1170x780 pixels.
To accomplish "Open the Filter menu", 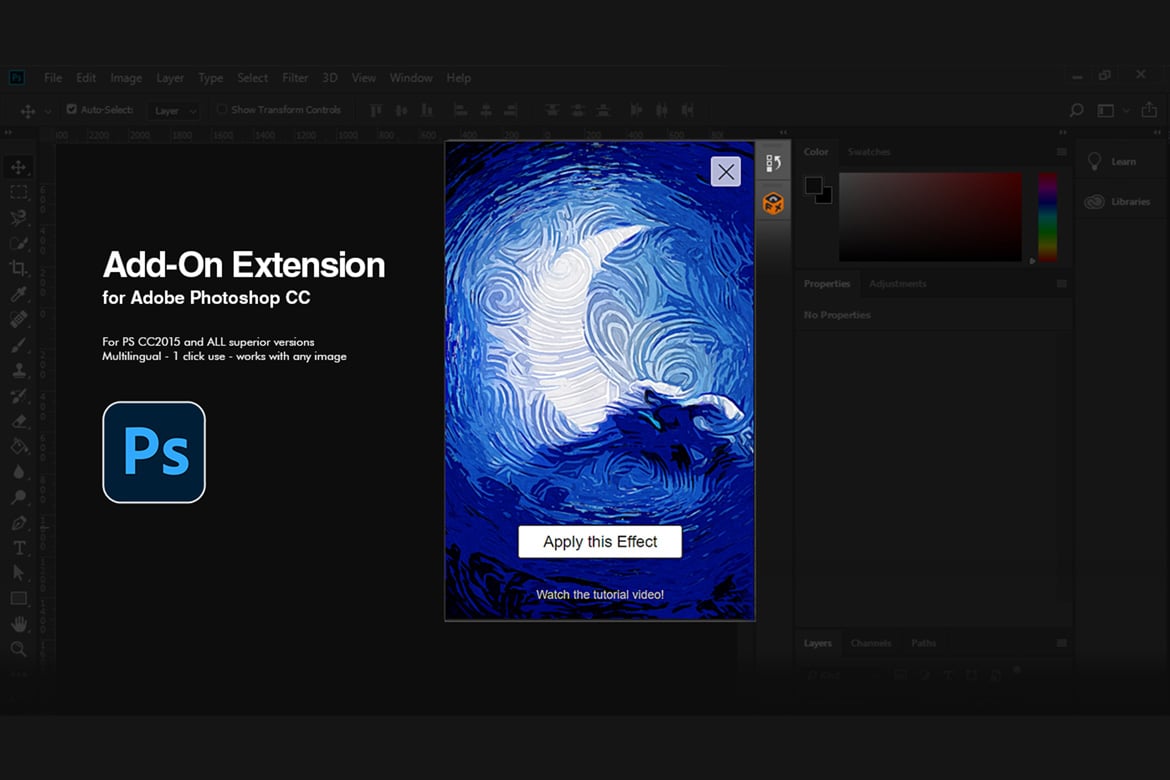I will point(295,78).
